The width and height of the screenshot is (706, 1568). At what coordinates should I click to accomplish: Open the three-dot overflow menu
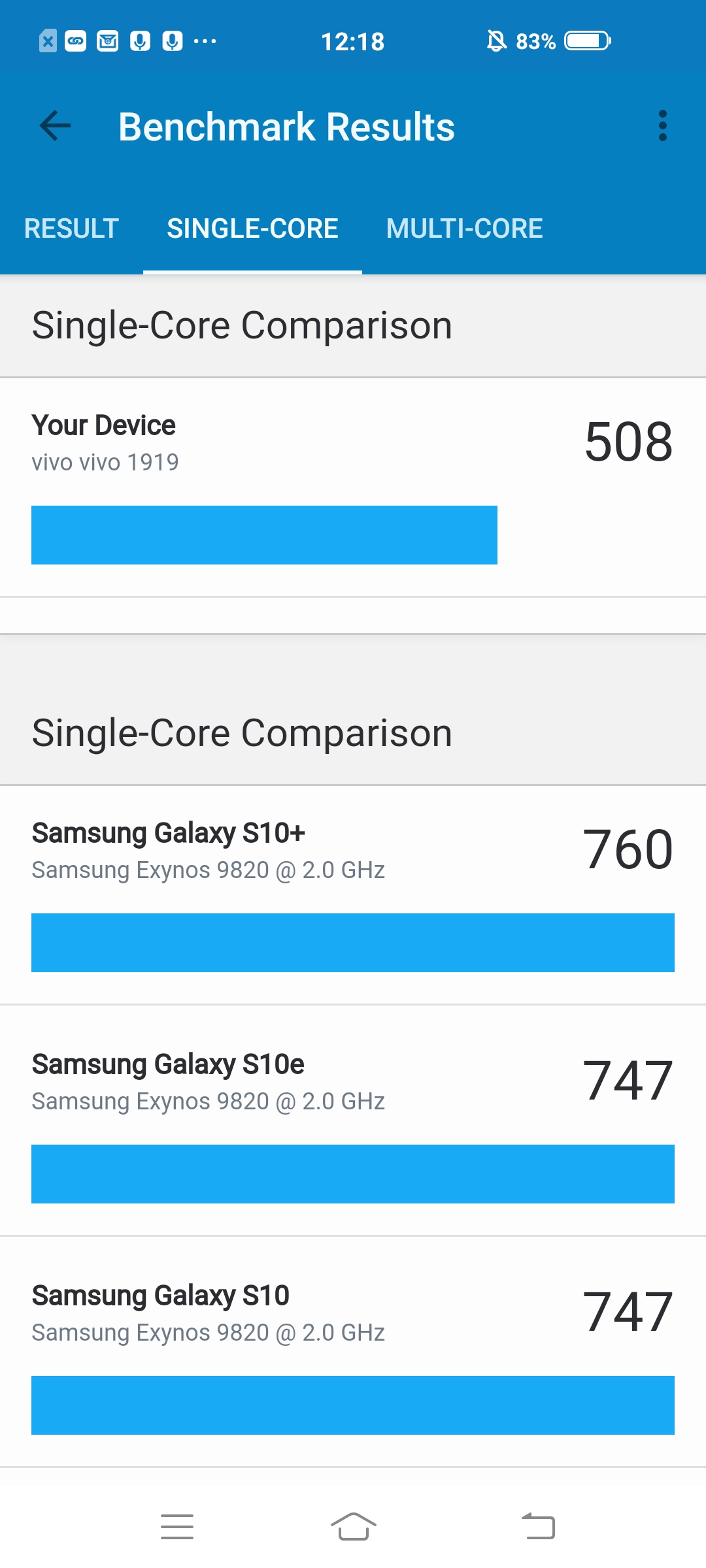click(663, 125)
